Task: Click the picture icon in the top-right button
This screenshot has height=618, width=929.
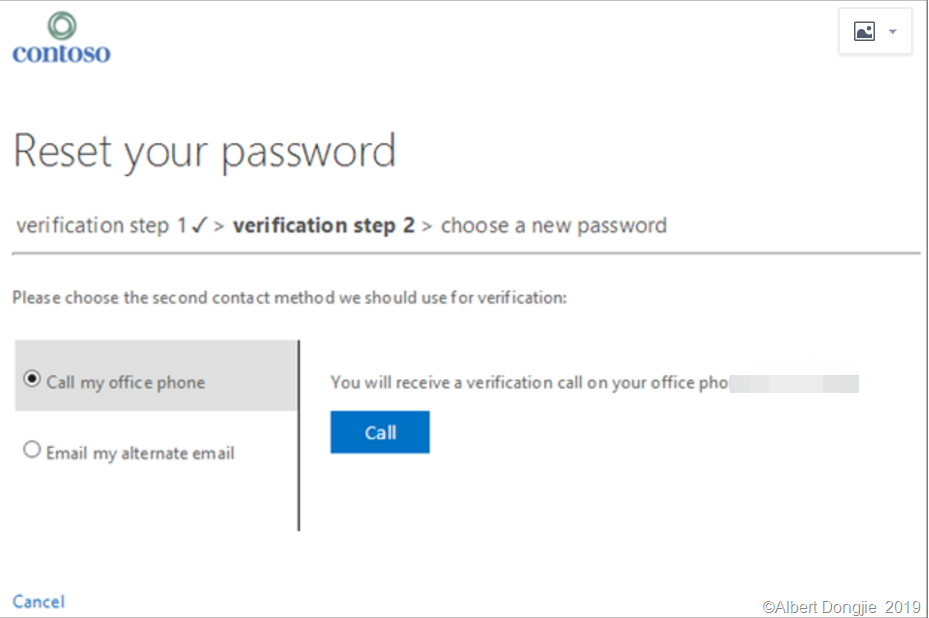Action: click(865, 32)
